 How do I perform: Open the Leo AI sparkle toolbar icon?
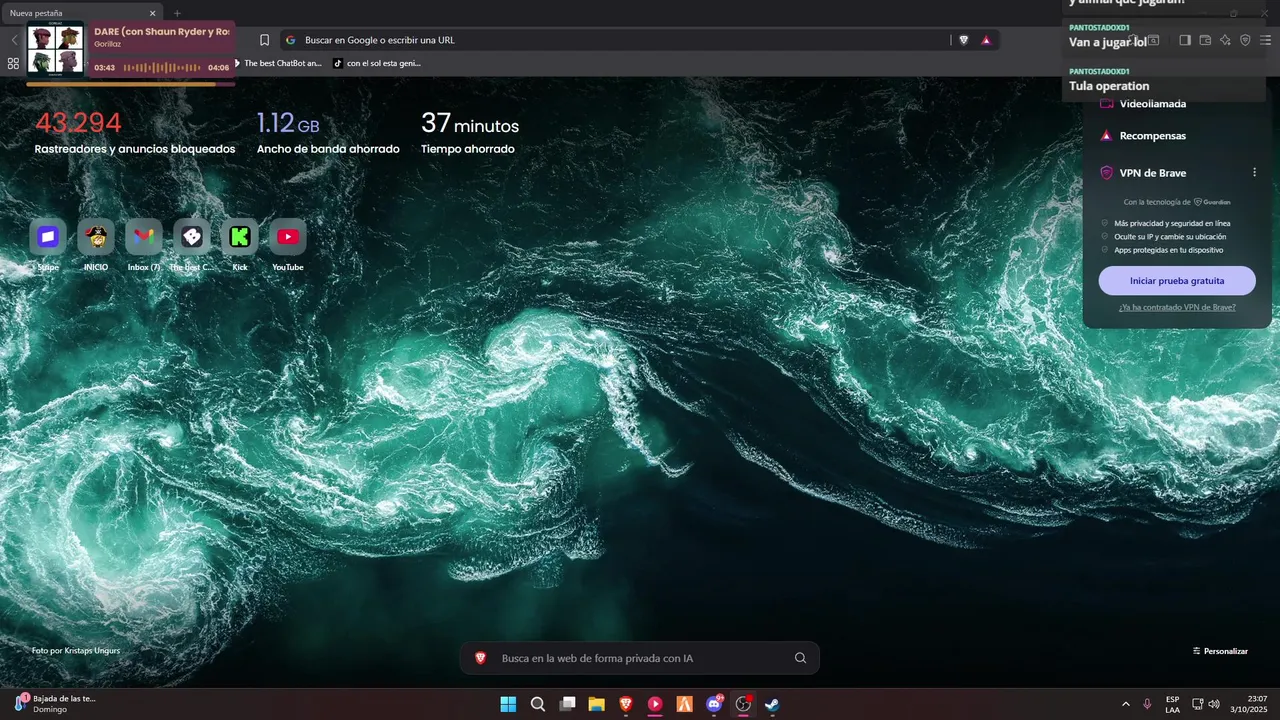click(x=1225, y=40)
